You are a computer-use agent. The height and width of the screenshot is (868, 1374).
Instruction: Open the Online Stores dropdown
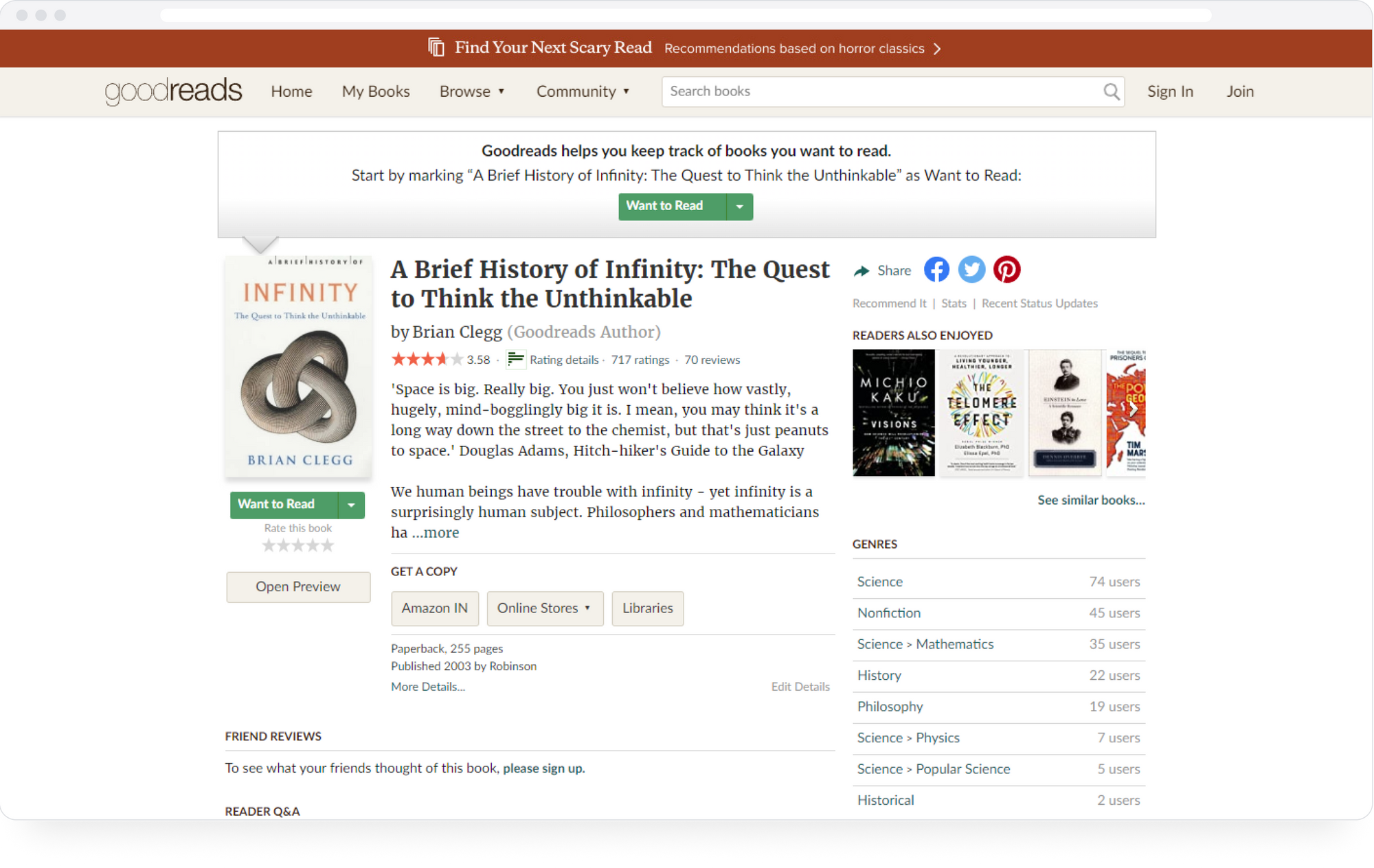[545, 608]
